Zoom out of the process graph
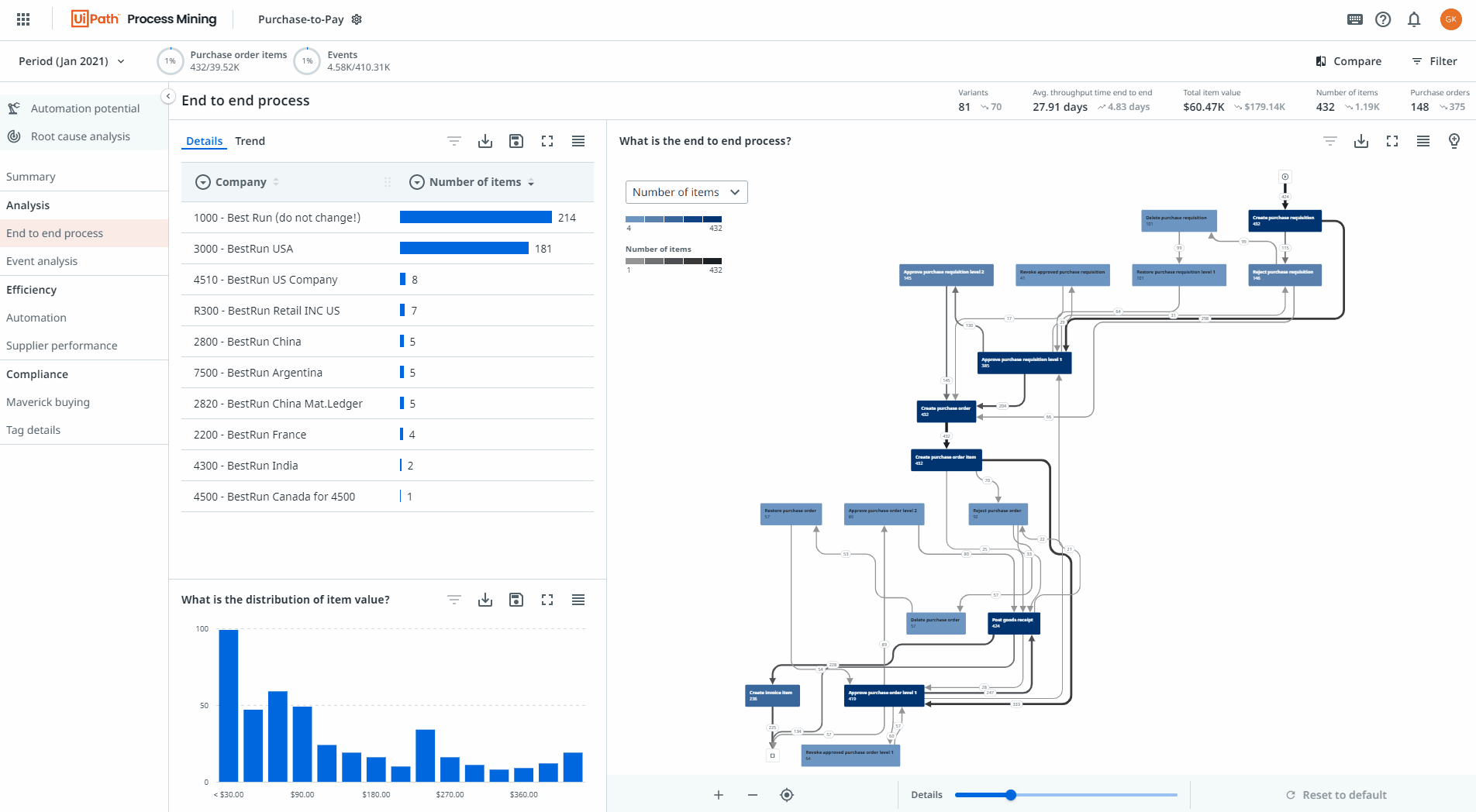This screenshot has height=812, width=1476. click(753, 795)
